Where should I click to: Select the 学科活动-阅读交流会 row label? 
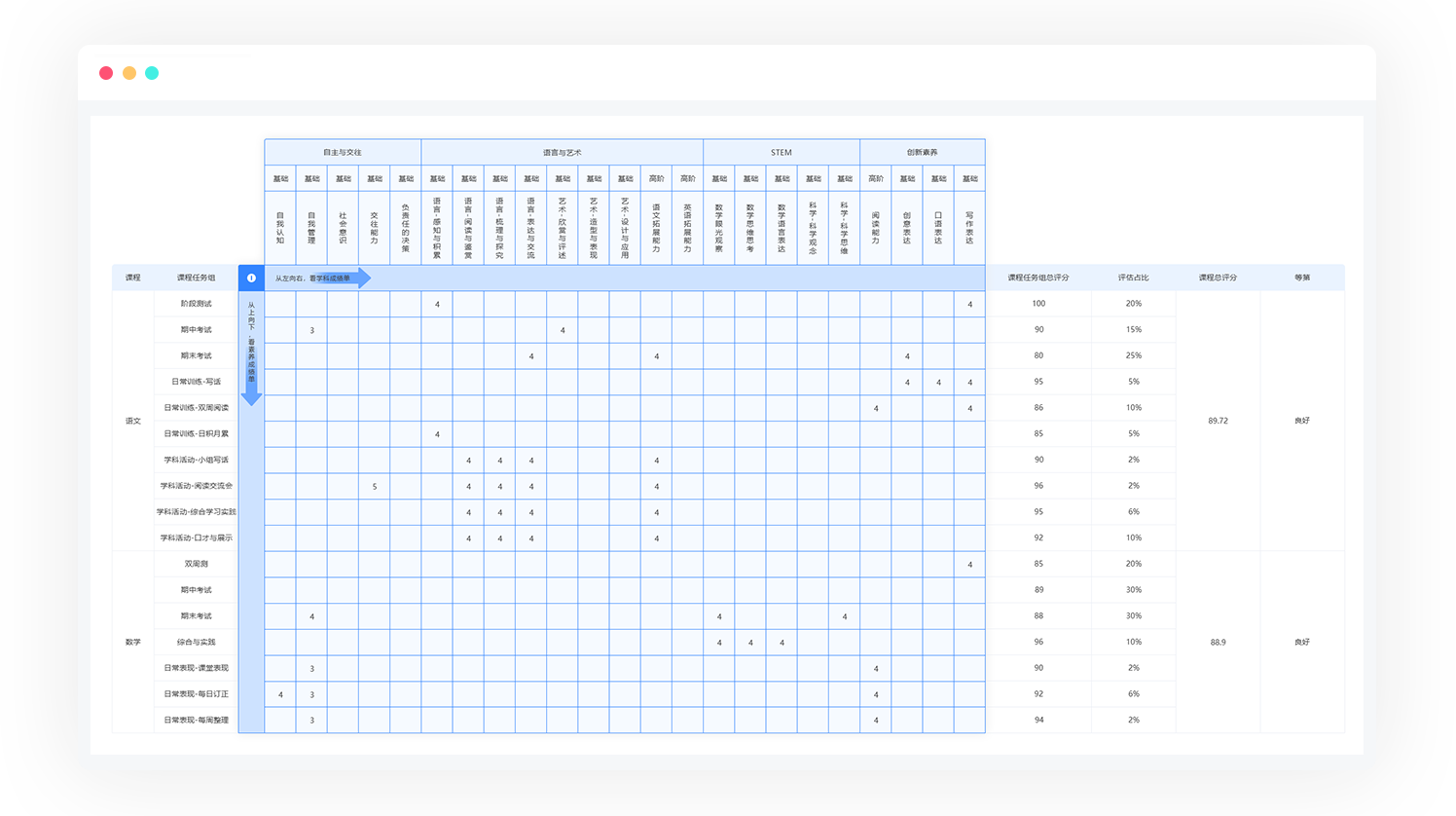tap(196, 486)
